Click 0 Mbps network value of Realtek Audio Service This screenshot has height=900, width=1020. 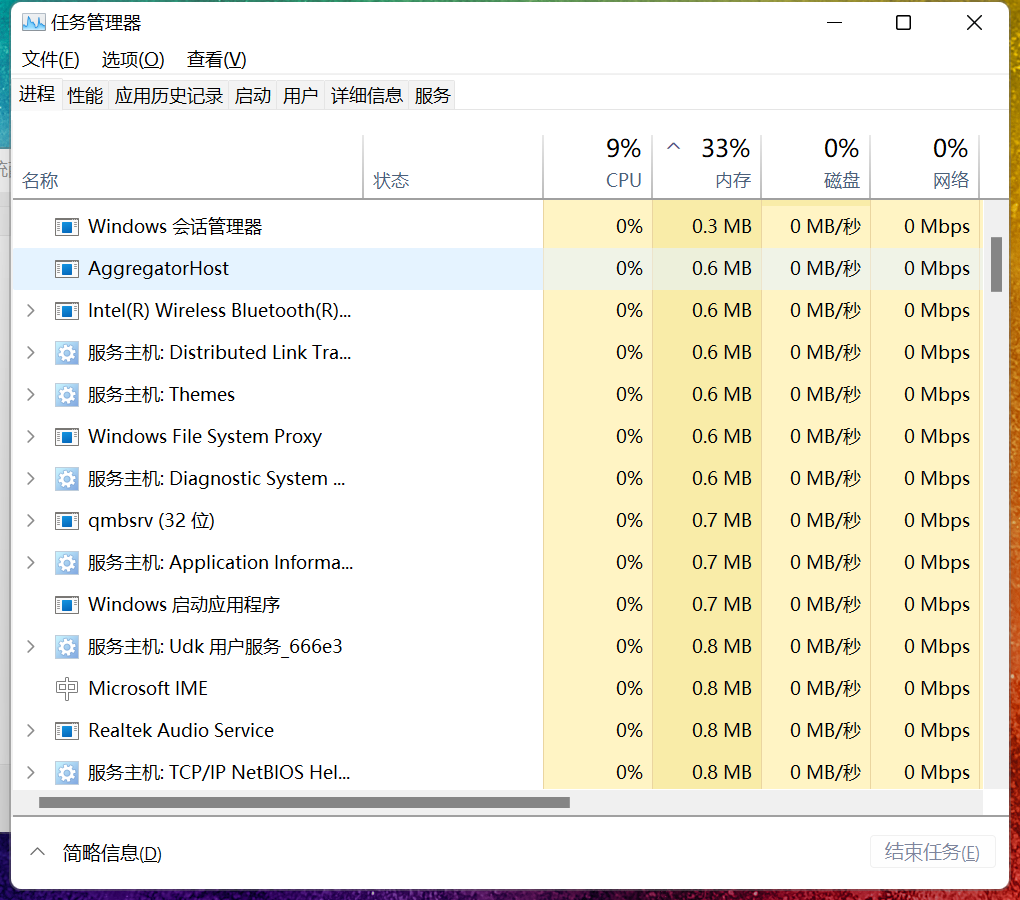coord(937,731)
